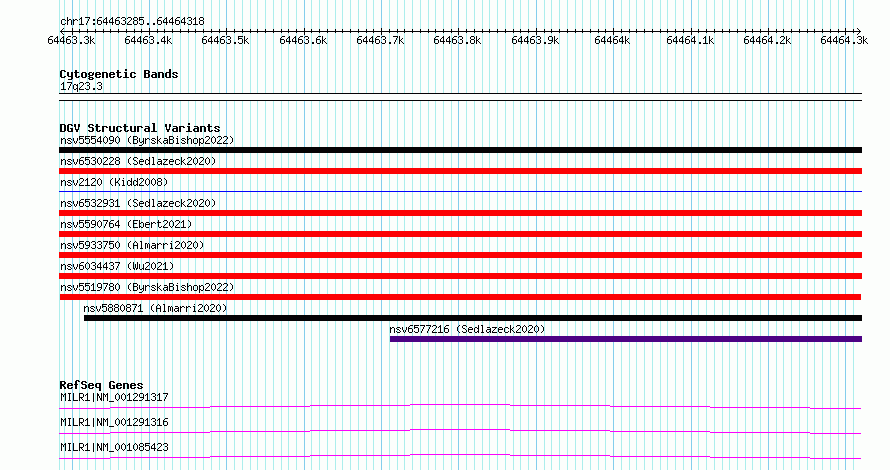Click the black bar of nsv5554090
The width and height of the screenshot is (890, 470).
[460, 150]
